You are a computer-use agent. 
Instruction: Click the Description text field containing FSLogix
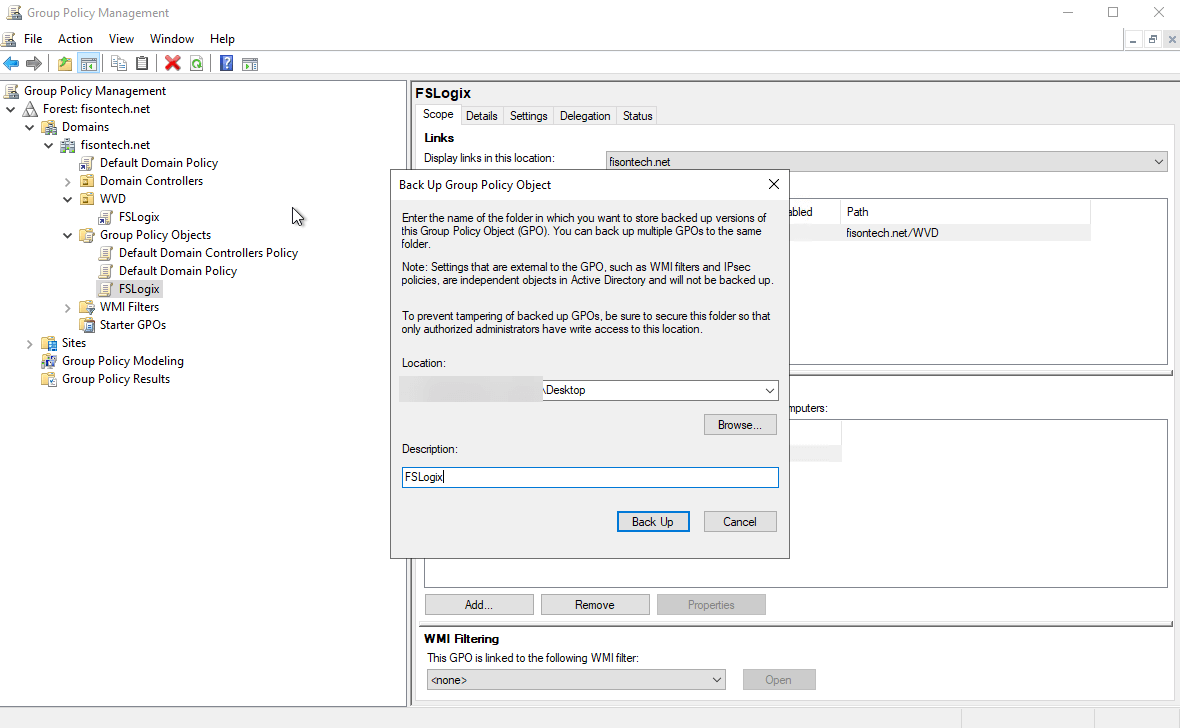pos(590,477)
